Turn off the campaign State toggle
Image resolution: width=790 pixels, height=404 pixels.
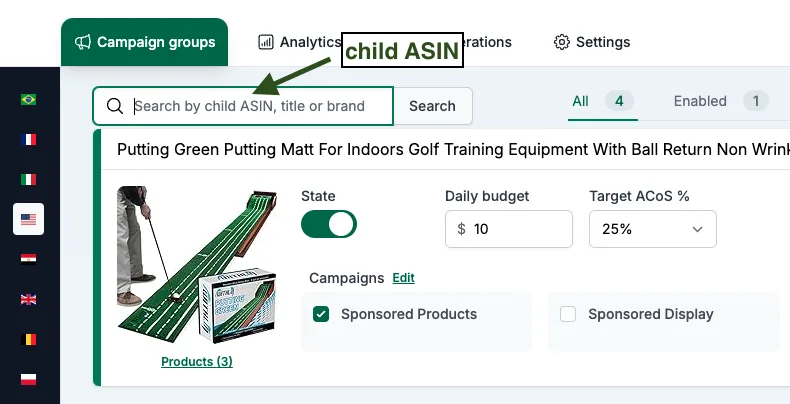point(329,224)
